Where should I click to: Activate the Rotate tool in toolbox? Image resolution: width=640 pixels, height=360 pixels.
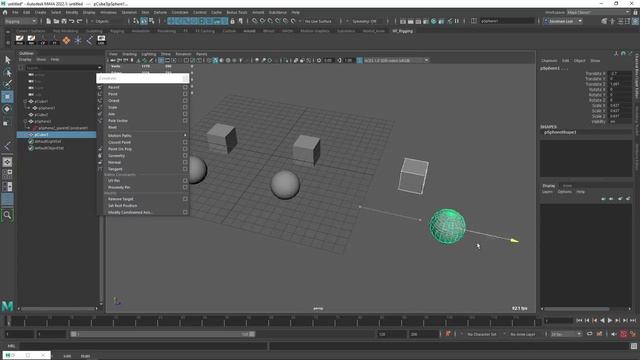click(7, 109)
